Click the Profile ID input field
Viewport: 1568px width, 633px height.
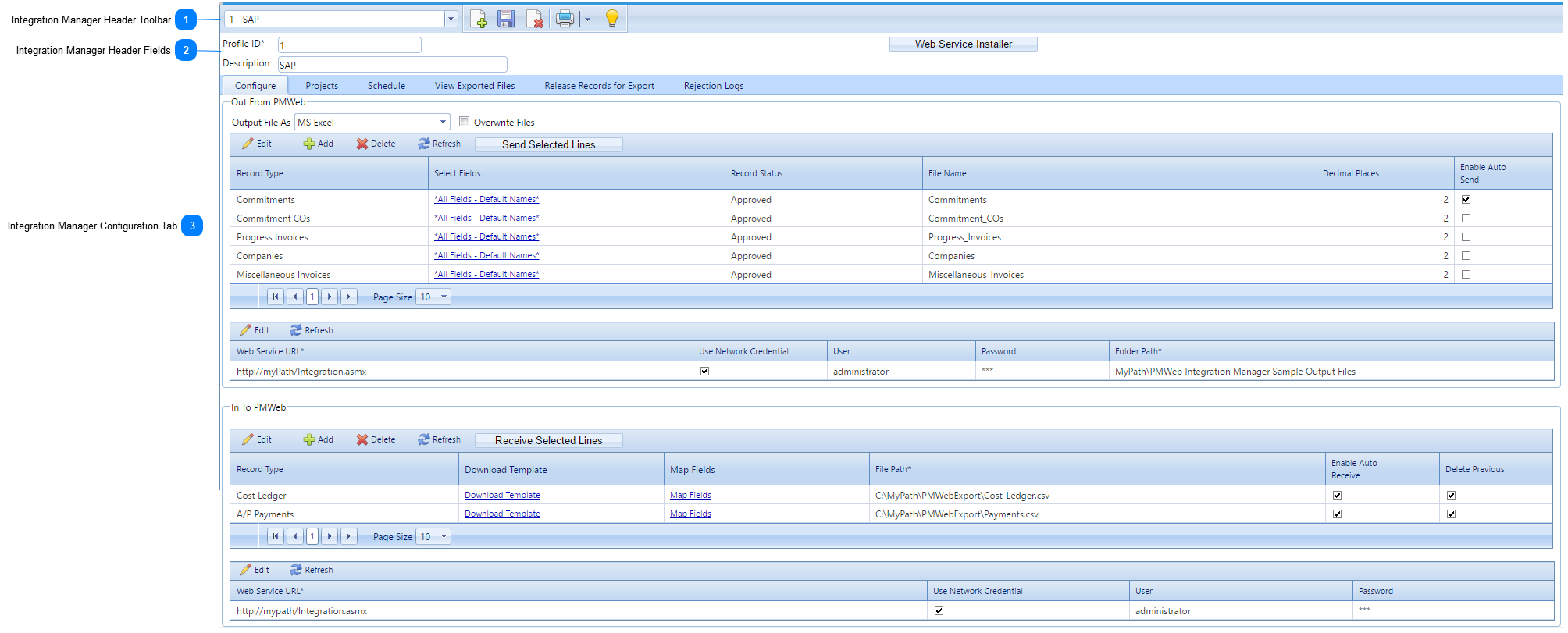tap(350, 45)
